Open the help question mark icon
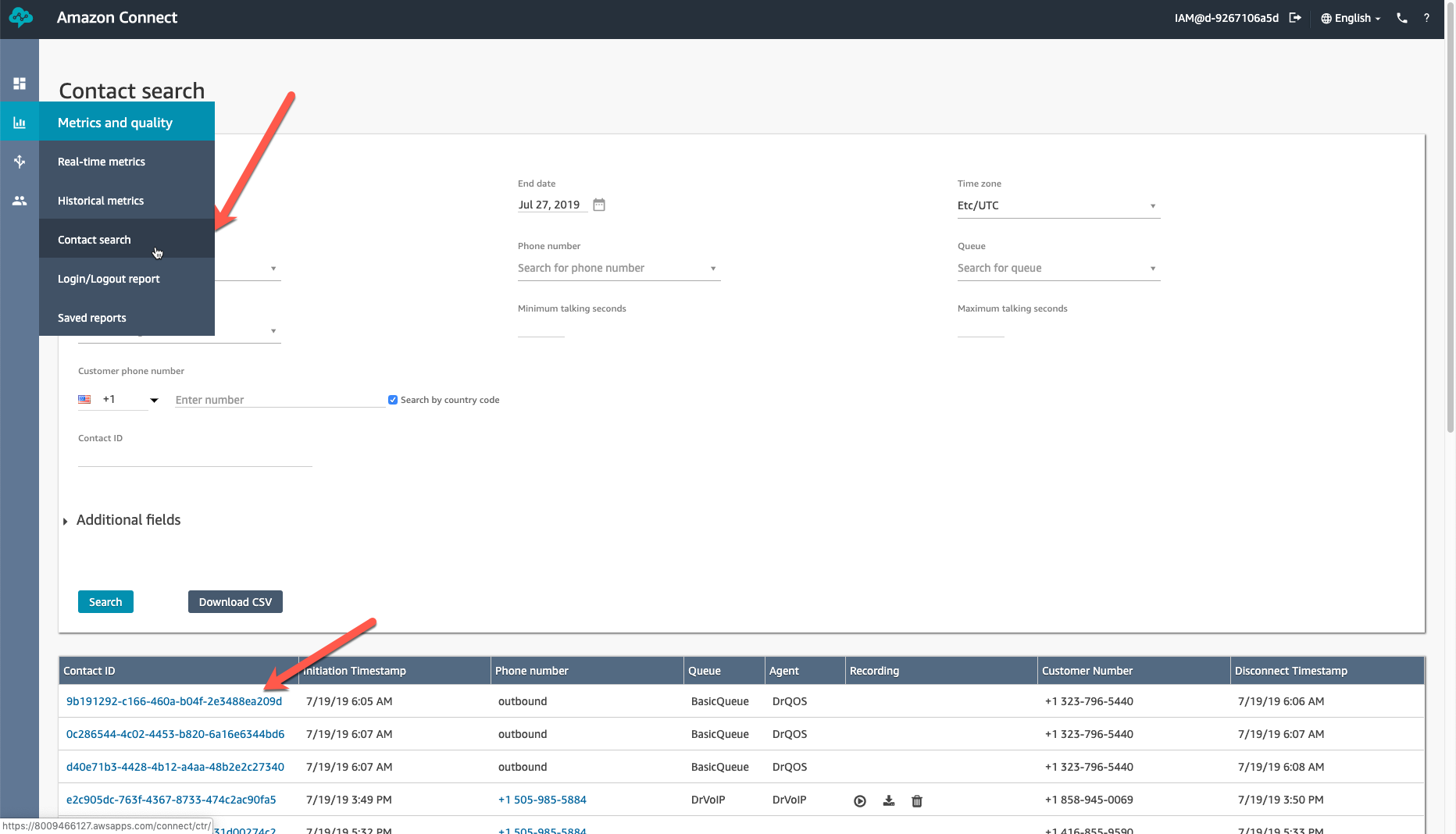Viewport: 1456px width, 834px height. [x=1426, y=18]
